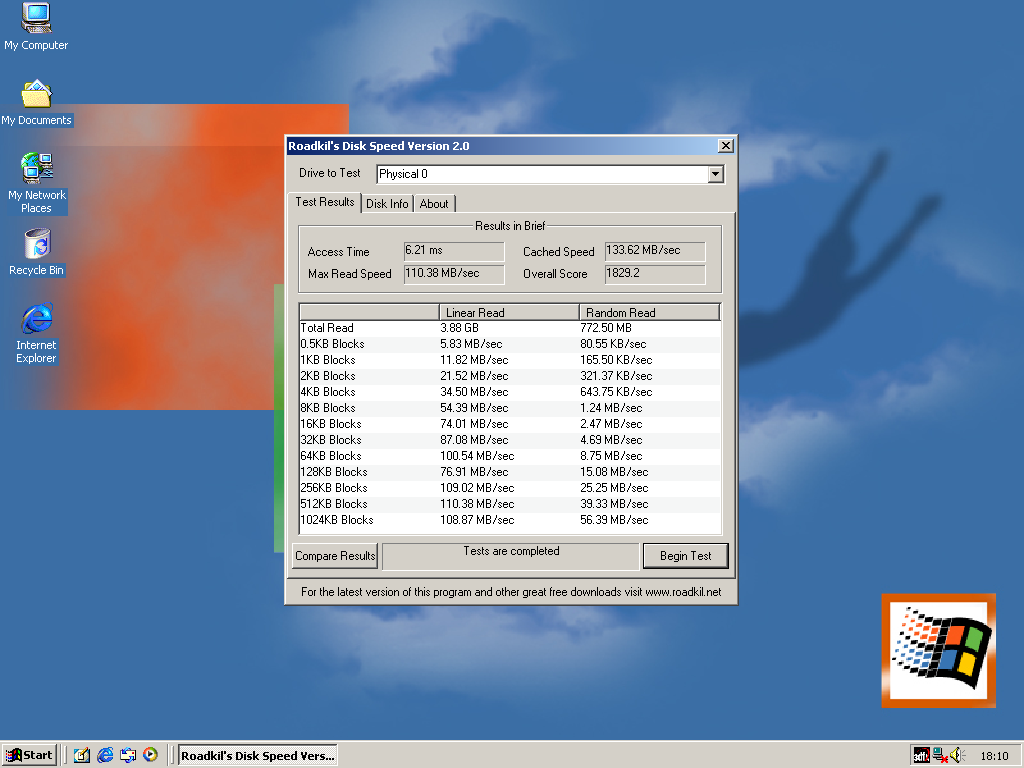Viewport: 1024px width, 768px height.
Task: Click the volume speaker tray icon
Action: point(957,756)
